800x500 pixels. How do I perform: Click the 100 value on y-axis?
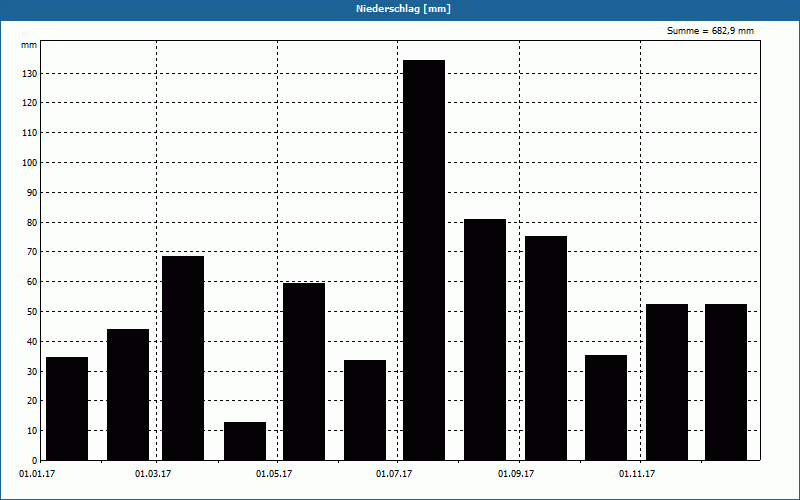(30, 163)
